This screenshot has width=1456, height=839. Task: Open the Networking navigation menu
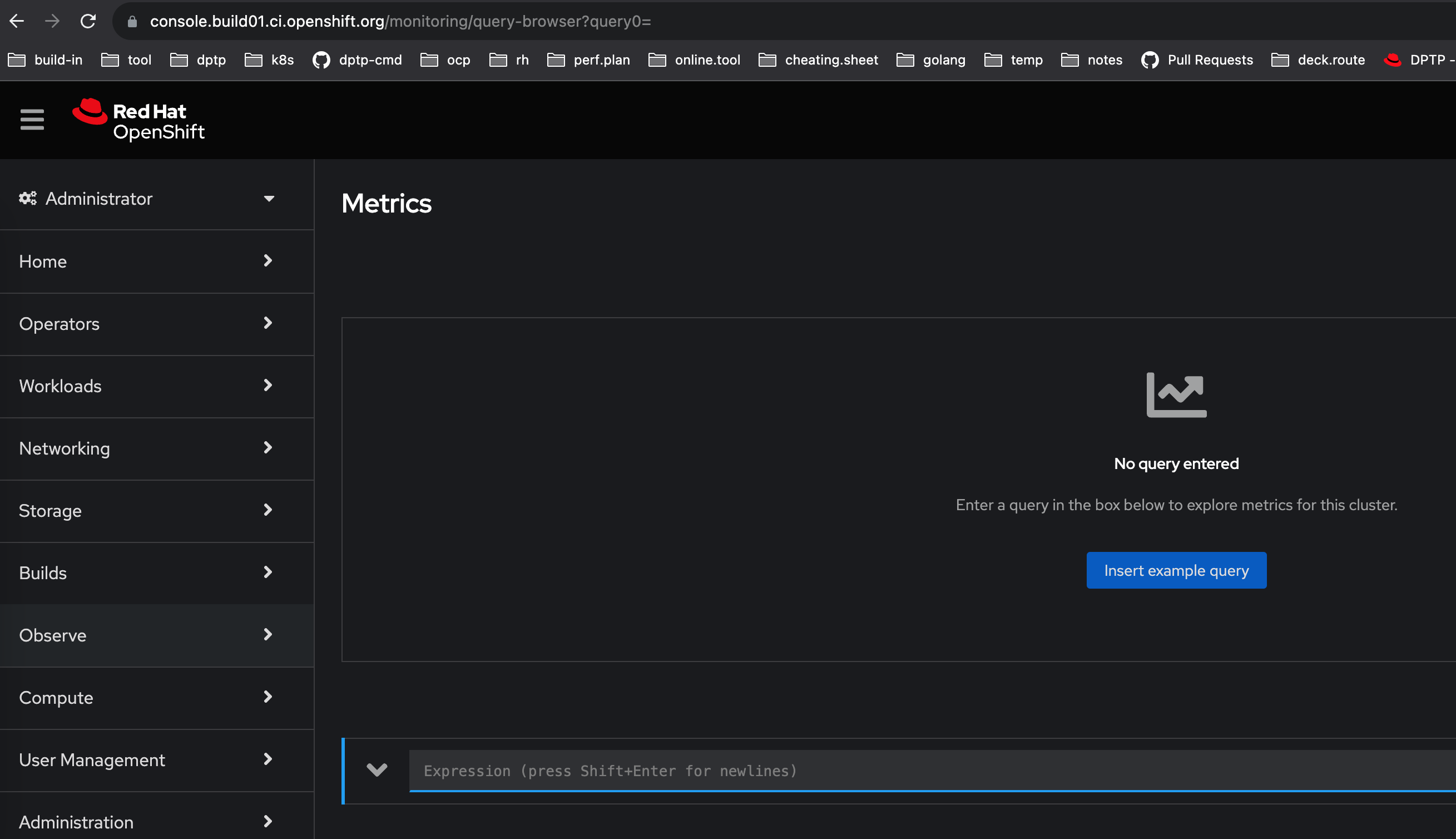point(147,448)
